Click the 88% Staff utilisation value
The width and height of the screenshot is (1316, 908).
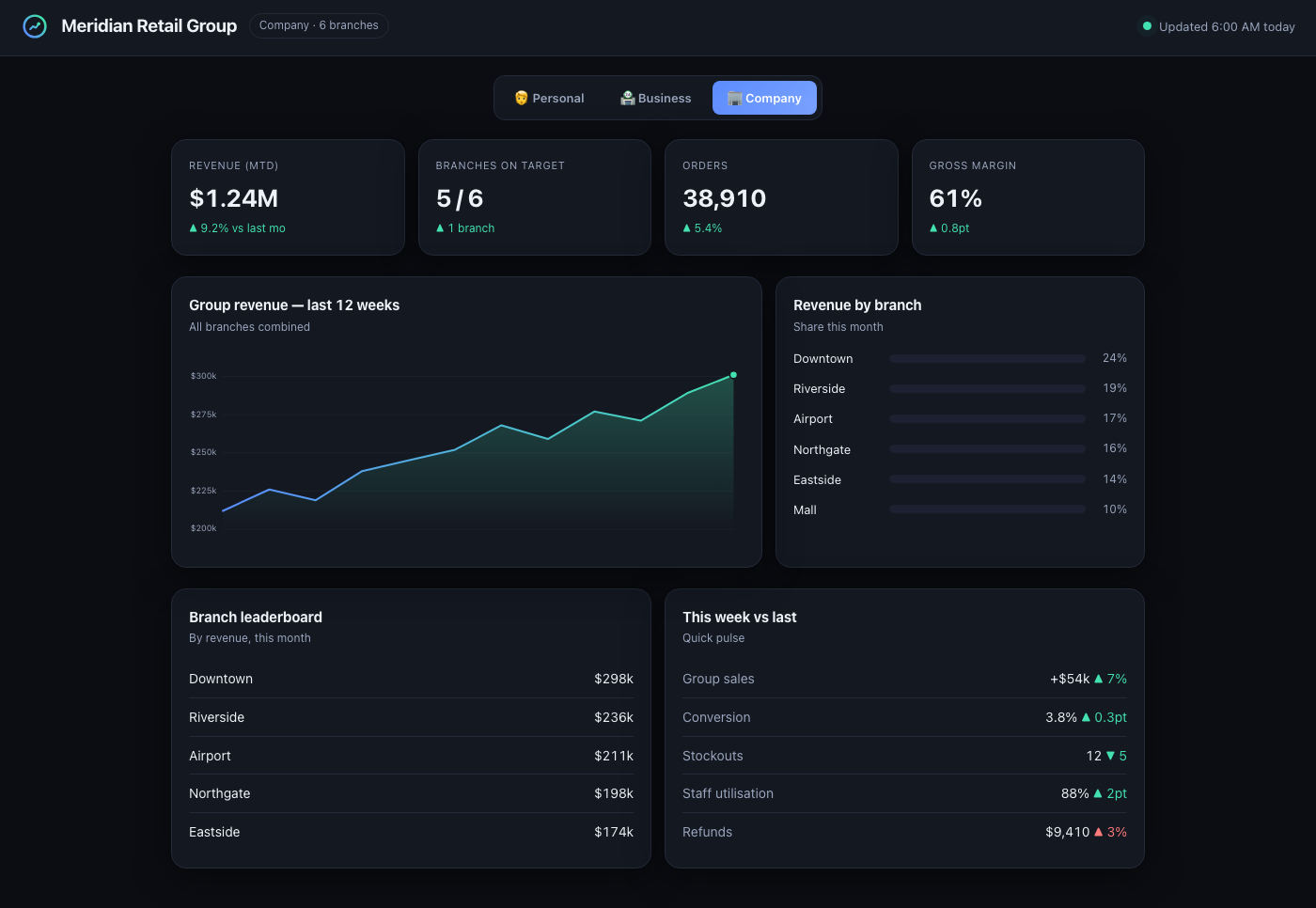coord(1075,793)
